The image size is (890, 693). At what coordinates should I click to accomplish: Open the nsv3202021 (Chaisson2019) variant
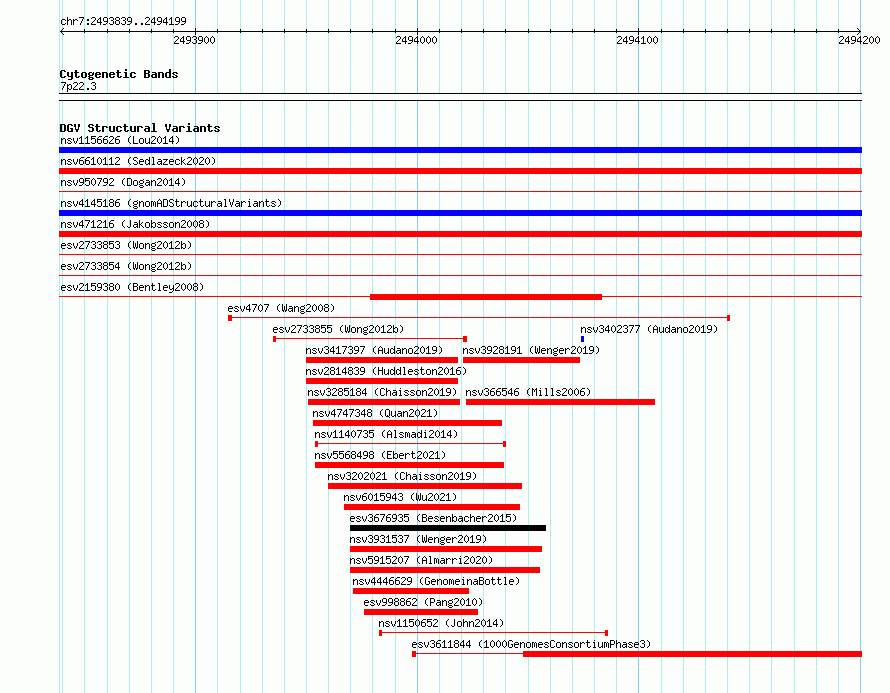[x=402, y=476]
